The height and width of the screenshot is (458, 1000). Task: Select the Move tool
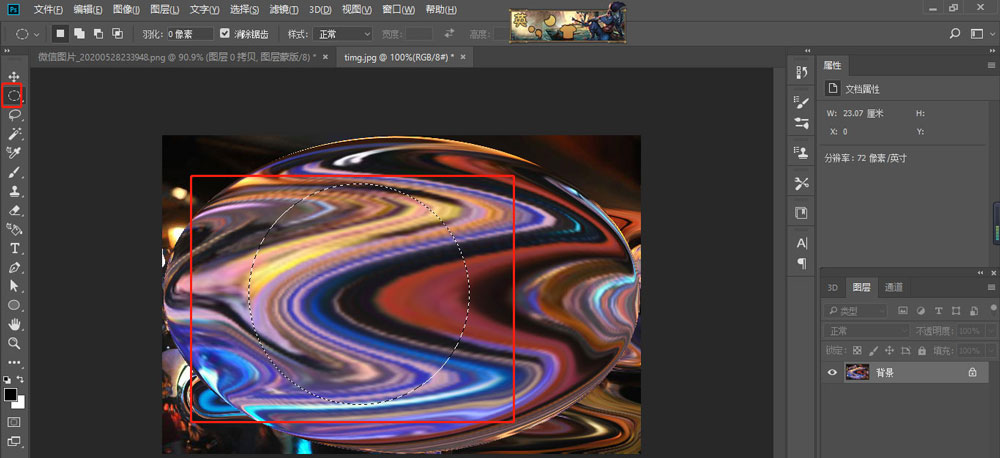pos(14,77)
